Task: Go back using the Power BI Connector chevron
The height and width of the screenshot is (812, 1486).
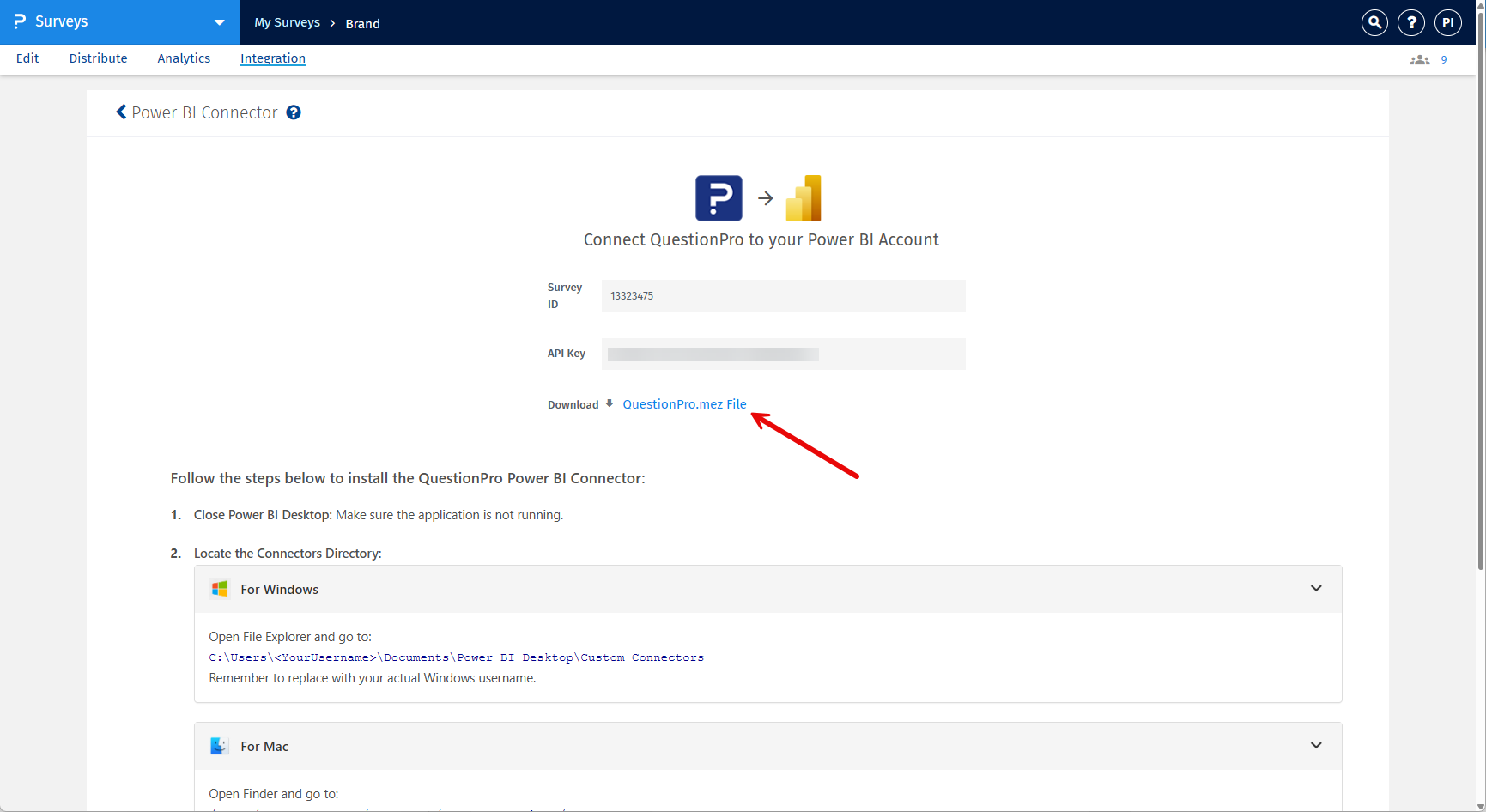Action: tap(121, 112)
